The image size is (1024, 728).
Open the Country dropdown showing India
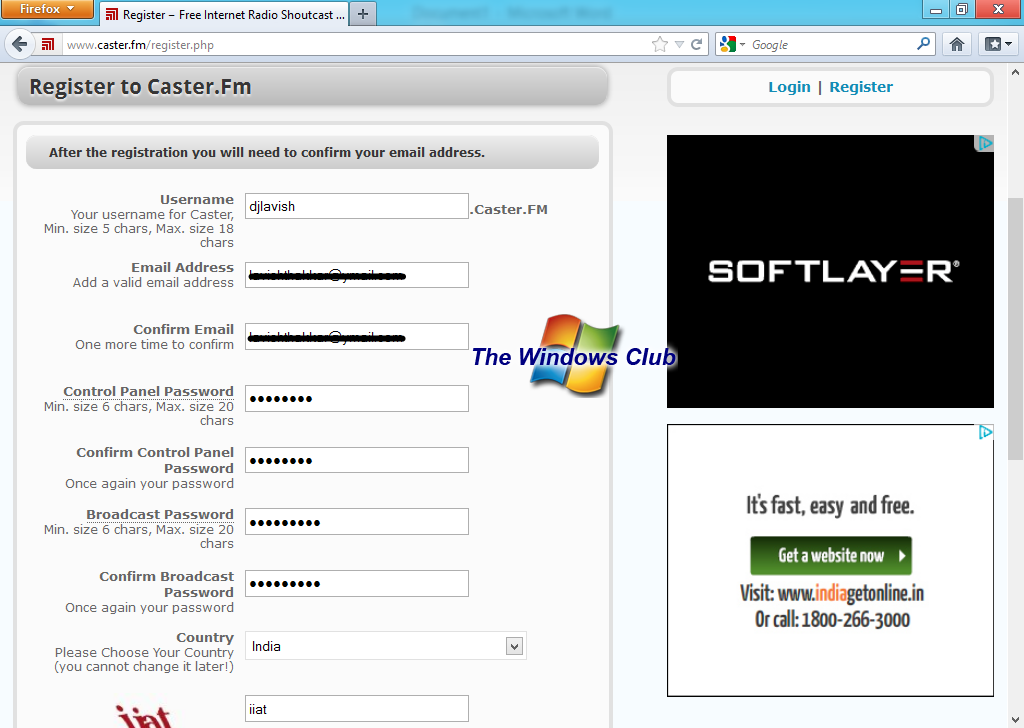385,646
